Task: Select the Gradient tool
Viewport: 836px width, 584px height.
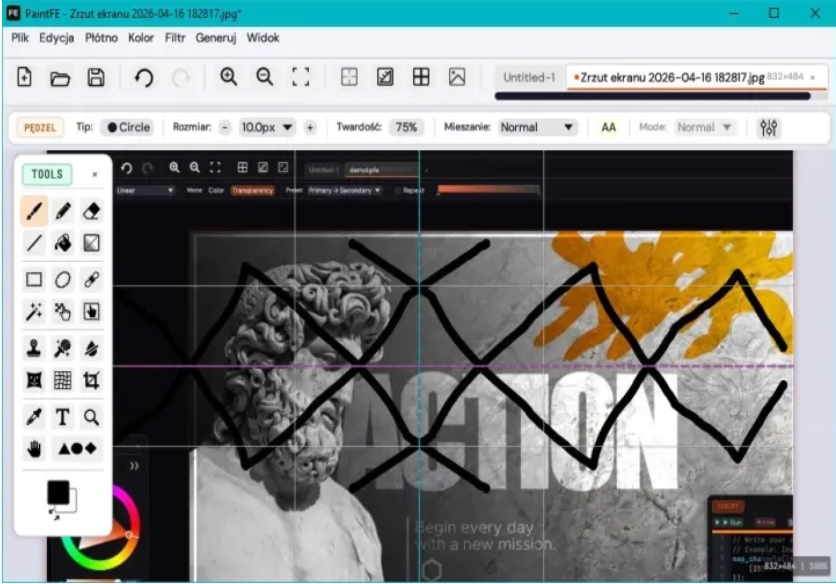Action: pyautogui.click(x=91, y=243)
